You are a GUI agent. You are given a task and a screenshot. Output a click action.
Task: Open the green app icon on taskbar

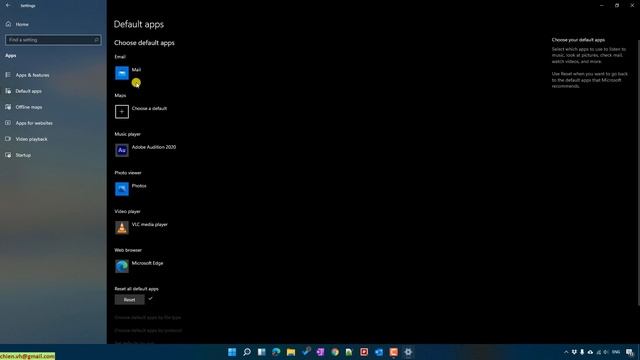click(x=349, y=352)
